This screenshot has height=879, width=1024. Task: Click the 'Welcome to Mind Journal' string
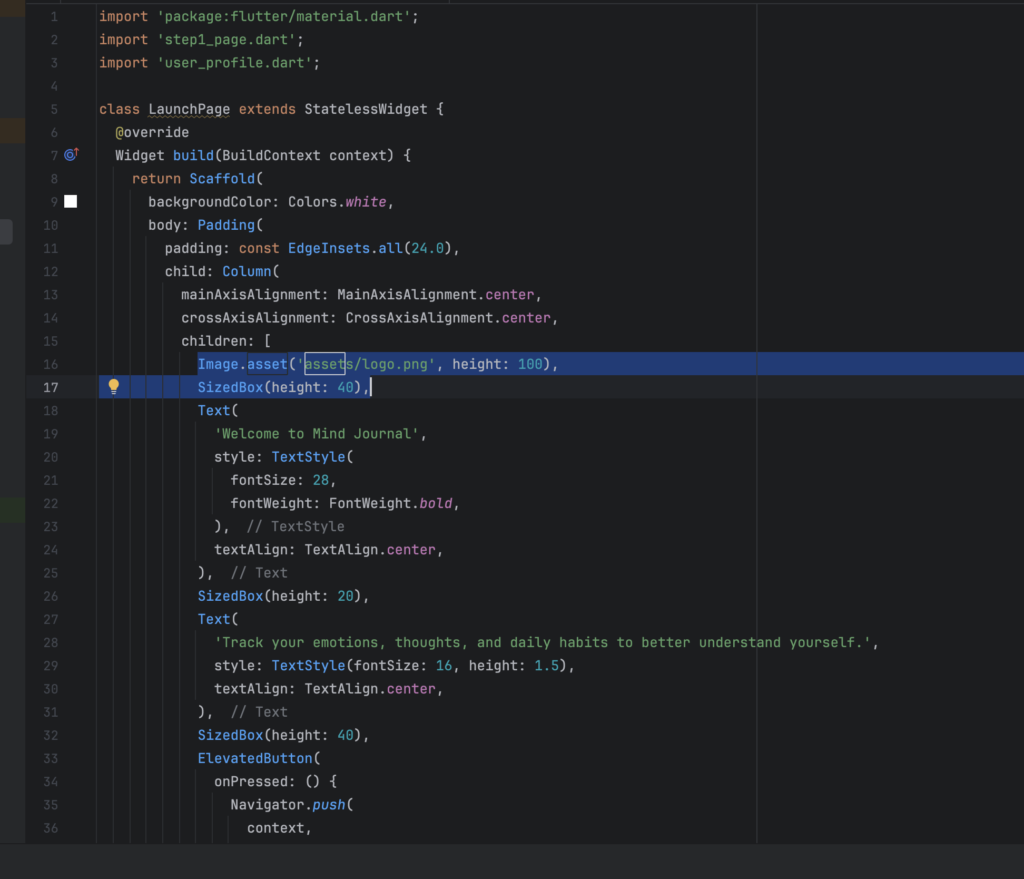click(316, 434)
